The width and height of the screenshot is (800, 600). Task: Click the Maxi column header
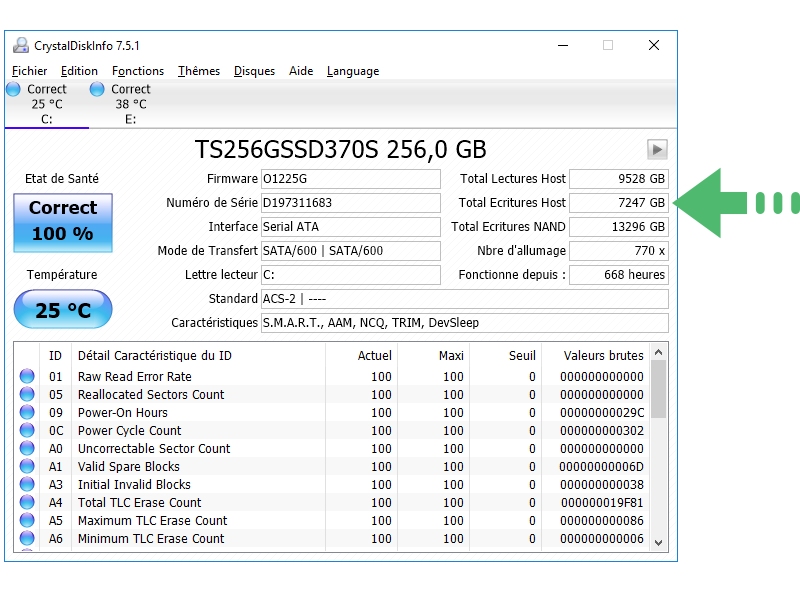(433, 356)
